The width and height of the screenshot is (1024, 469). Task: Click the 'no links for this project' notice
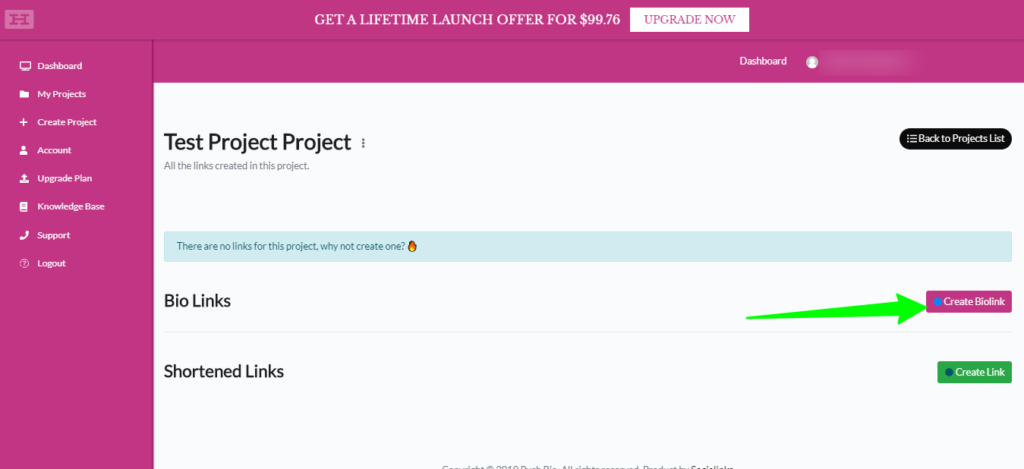pos(588,246)
